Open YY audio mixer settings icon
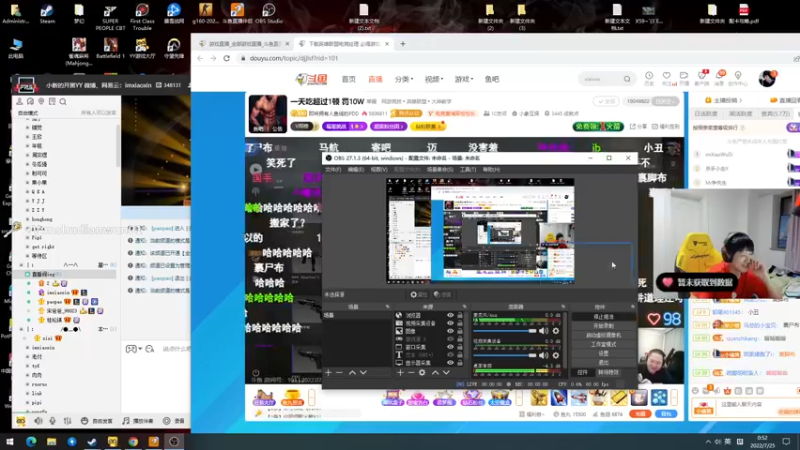The width and height of the screenshot is (800, 450). pyautogui.click(x=67, y=421)
